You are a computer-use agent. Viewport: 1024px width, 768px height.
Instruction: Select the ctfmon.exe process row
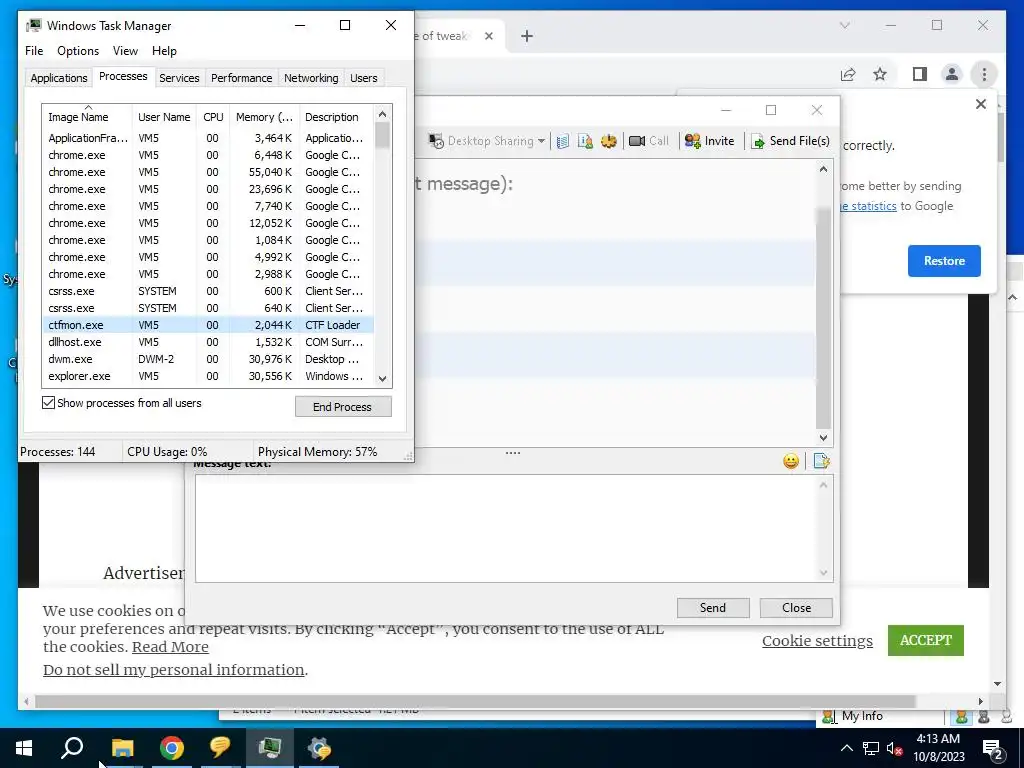pyautogui.click(x=208, y=325)
